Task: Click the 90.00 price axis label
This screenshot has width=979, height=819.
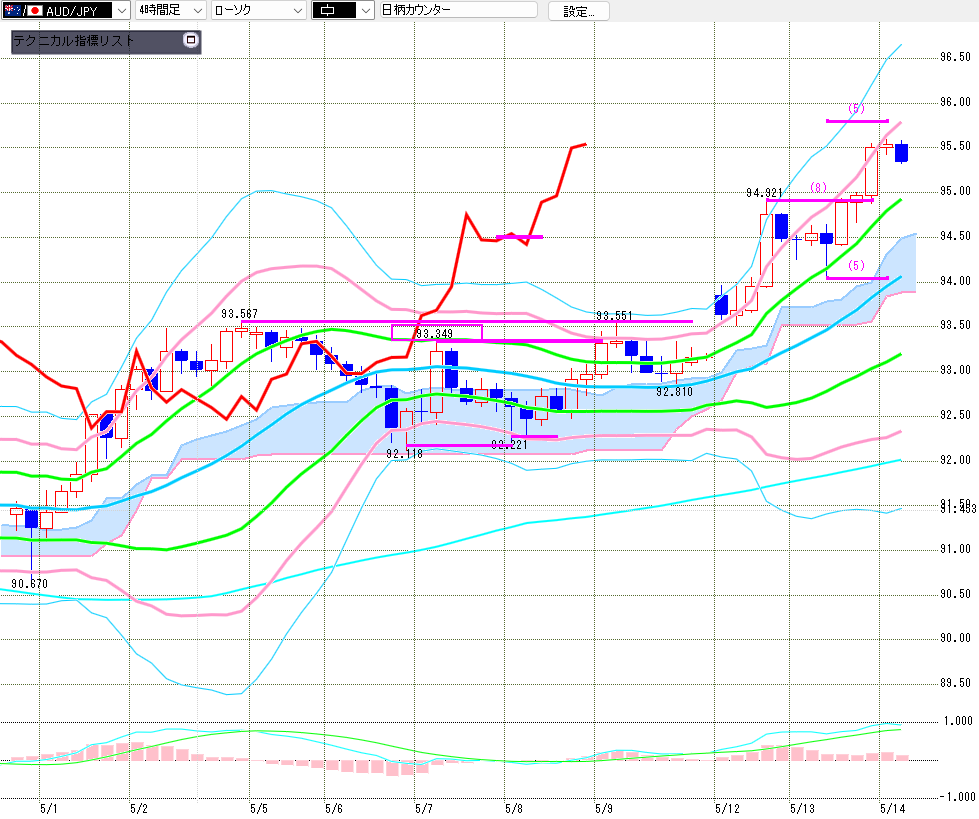Action: (955, 638)
